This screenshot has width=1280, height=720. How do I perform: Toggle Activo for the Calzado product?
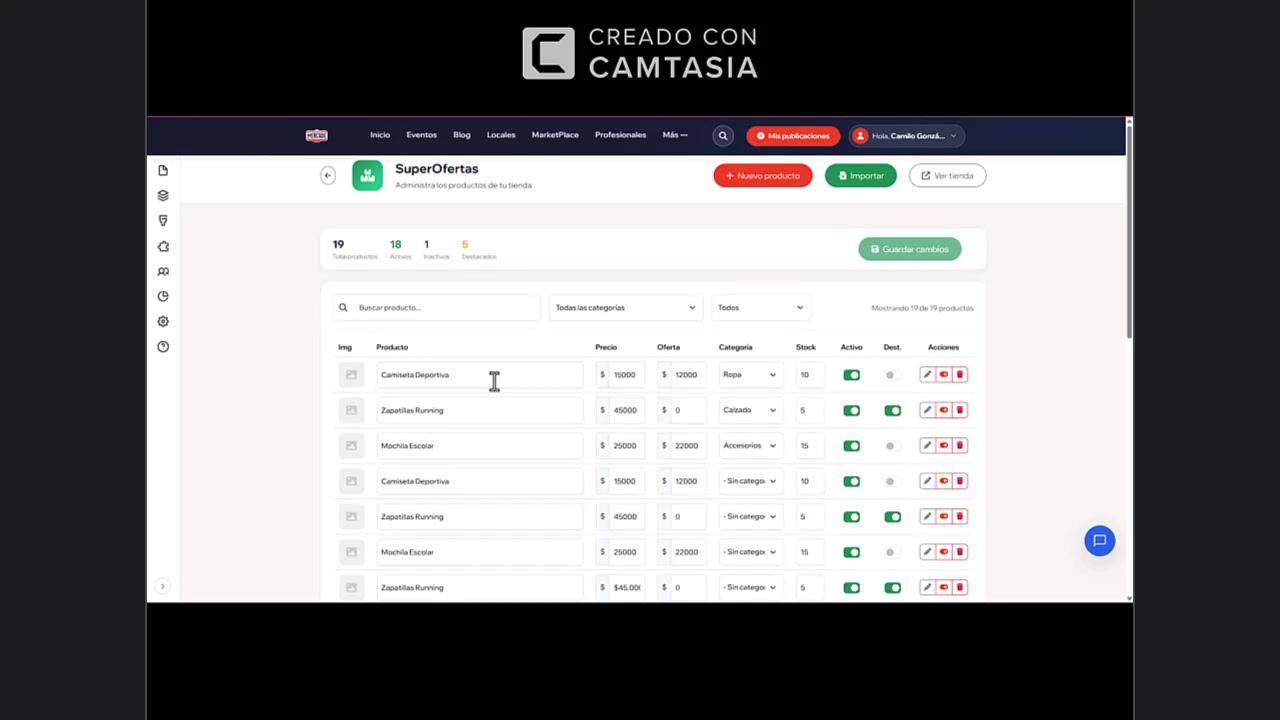tap(851, 410)
